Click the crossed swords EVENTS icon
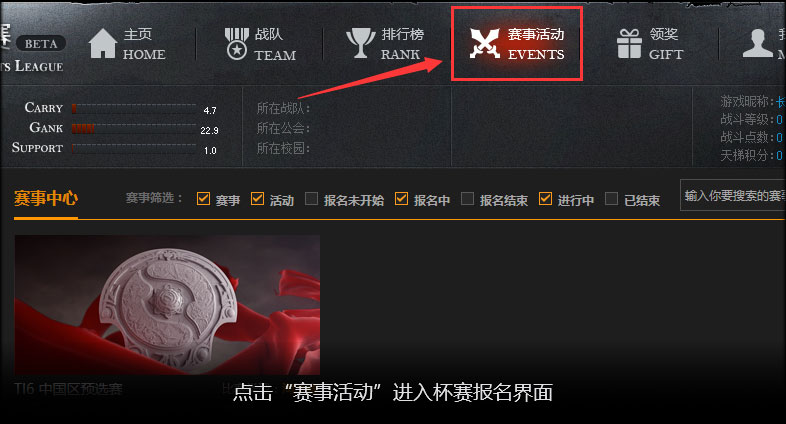This screenshot has height=424, width=786. coord(485,43)
